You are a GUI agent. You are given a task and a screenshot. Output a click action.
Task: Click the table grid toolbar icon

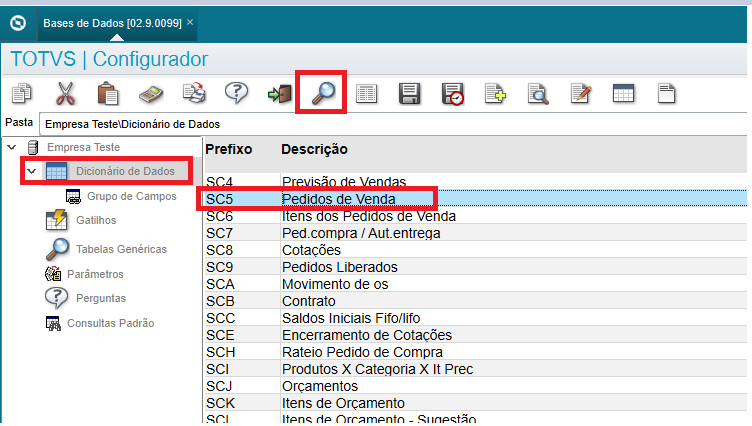pos(623,94)
